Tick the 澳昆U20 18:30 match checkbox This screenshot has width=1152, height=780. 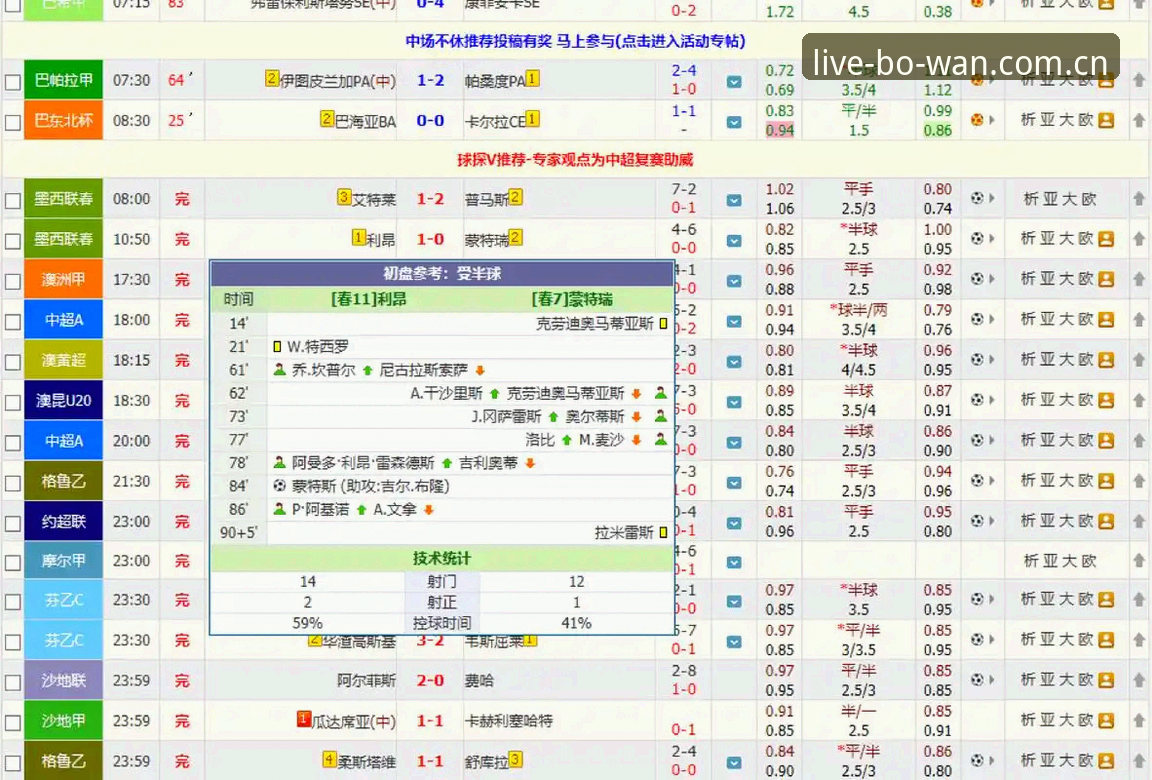tap(12, 403)
